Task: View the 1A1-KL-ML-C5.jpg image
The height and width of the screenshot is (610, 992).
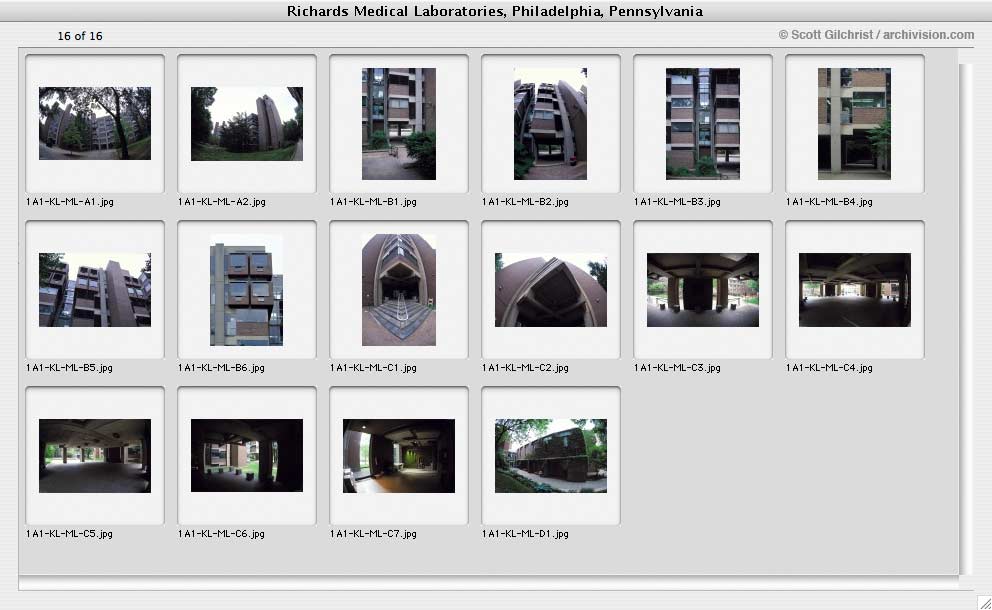Action: point(95,456)
